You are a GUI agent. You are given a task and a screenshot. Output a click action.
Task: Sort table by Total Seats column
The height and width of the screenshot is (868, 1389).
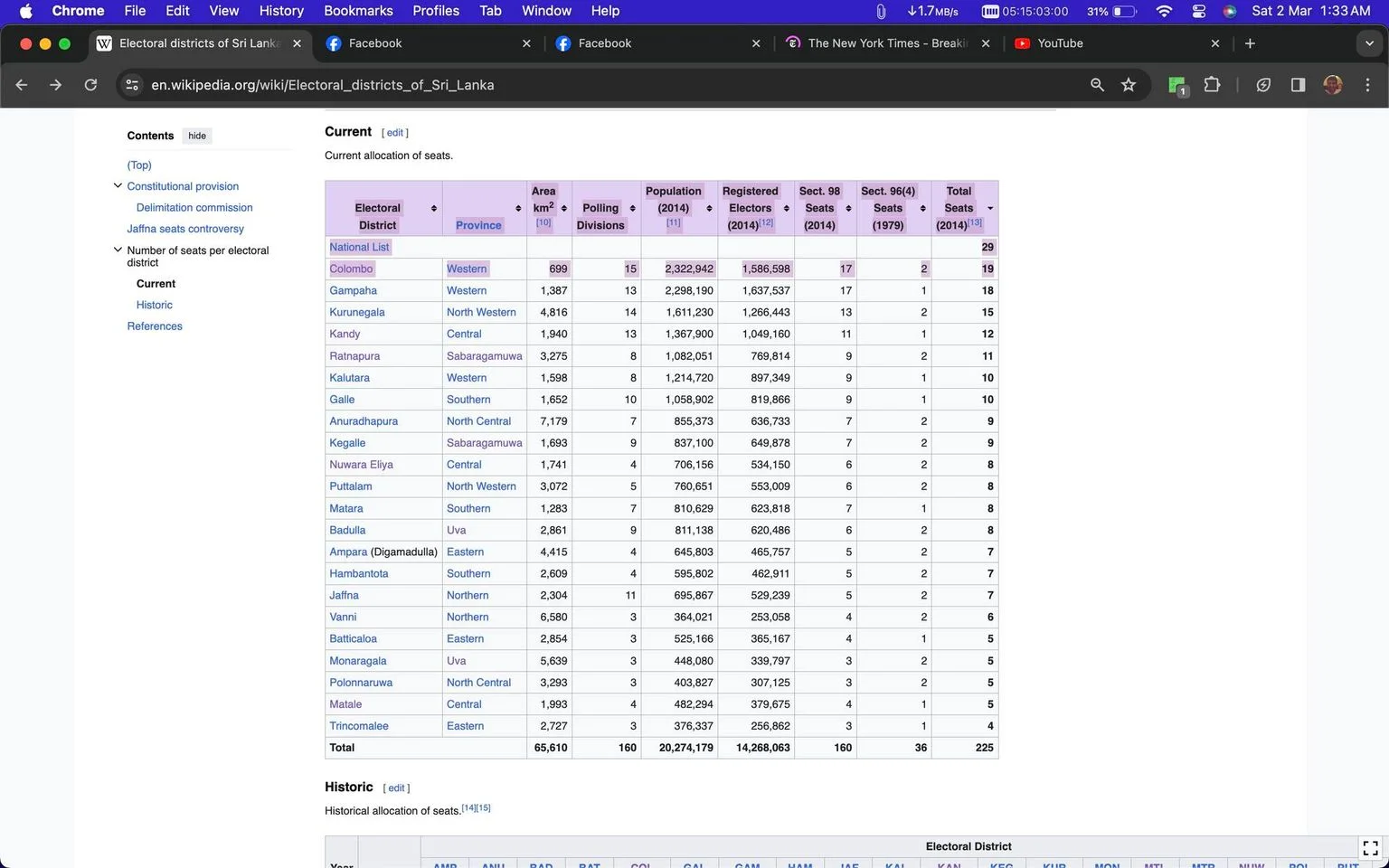click(x=990, y=209)
